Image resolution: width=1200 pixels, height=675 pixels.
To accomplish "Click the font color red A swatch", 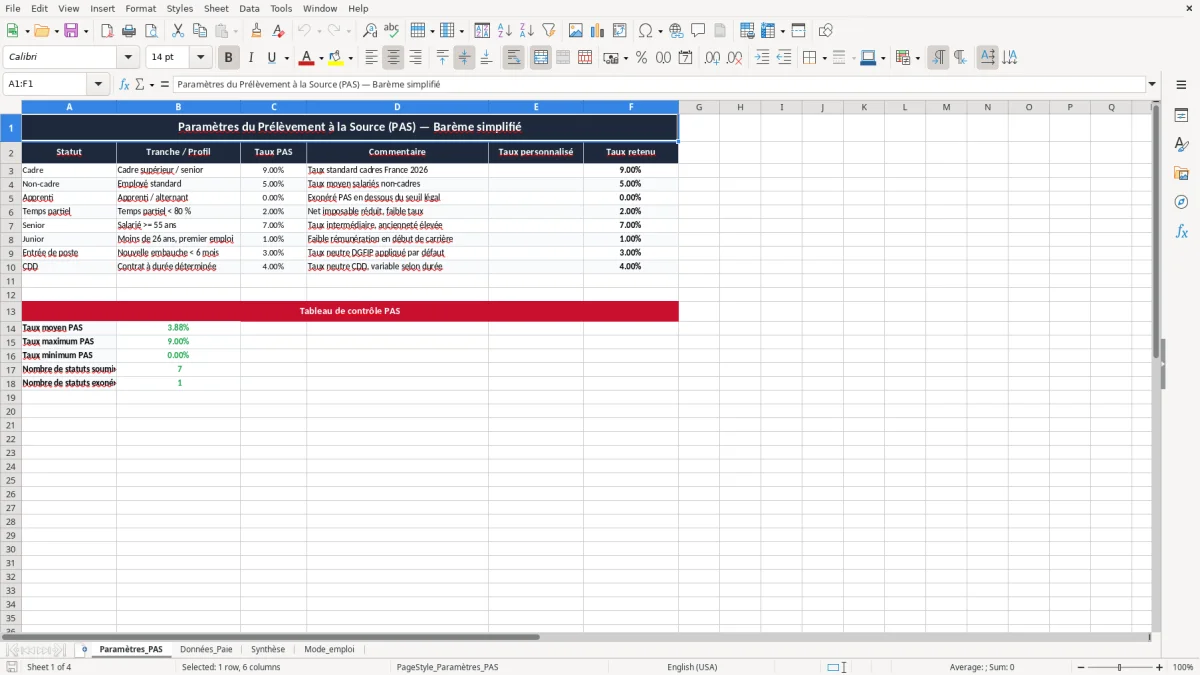I will pos(307,58).
